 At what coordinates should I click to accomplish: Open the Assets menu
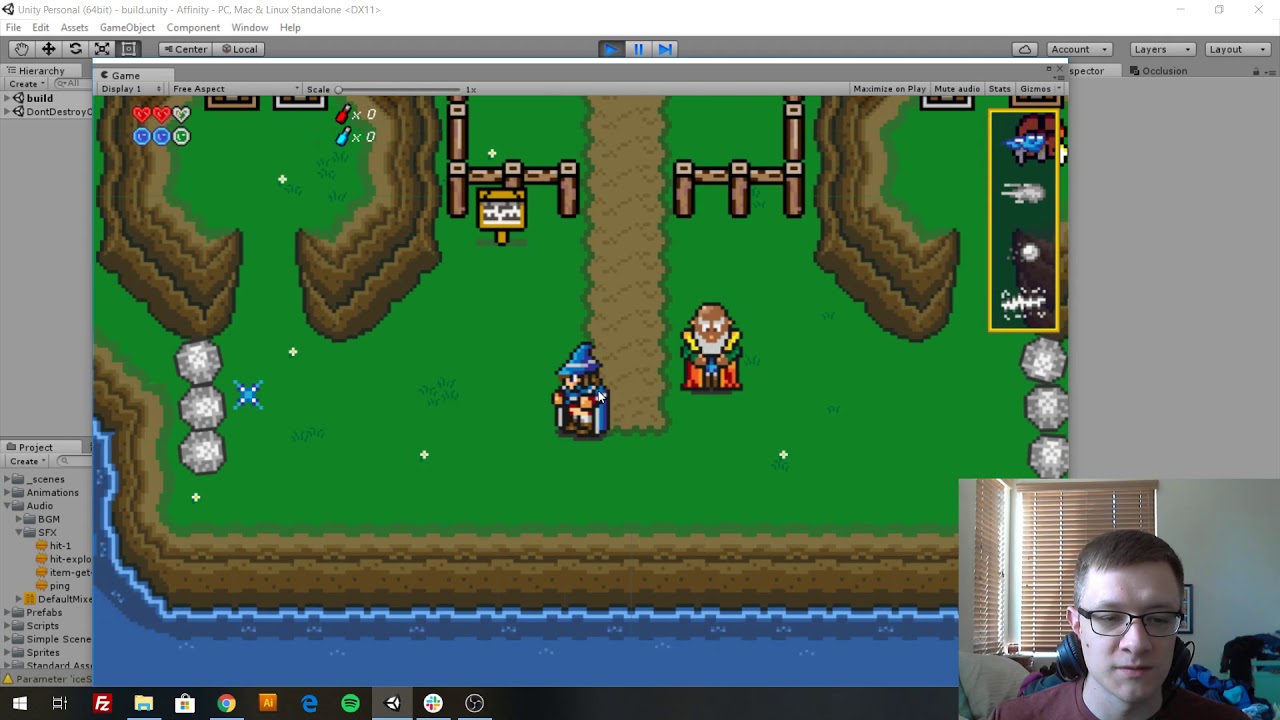tap(74, 27)
